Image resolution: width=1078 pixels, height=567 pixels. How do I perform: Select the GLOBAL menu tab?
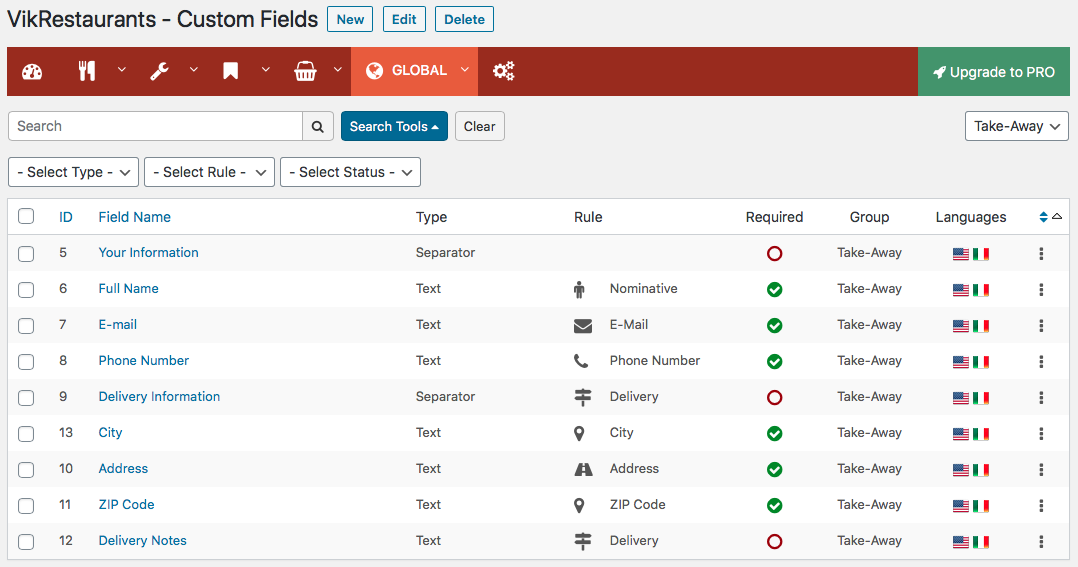click(415, 71)
